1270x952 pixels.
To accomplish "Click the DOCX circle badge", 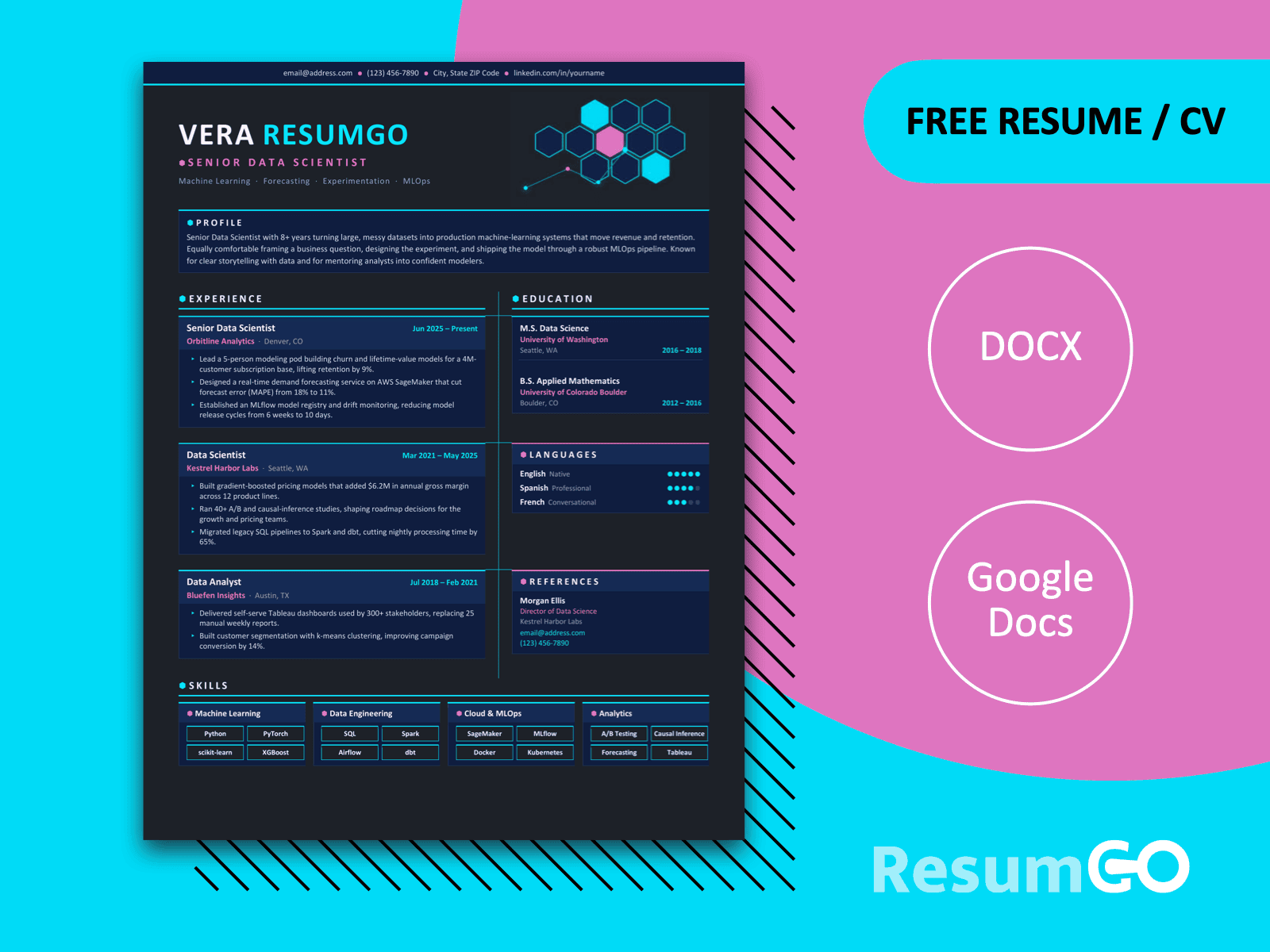I will click(1030, 349).
